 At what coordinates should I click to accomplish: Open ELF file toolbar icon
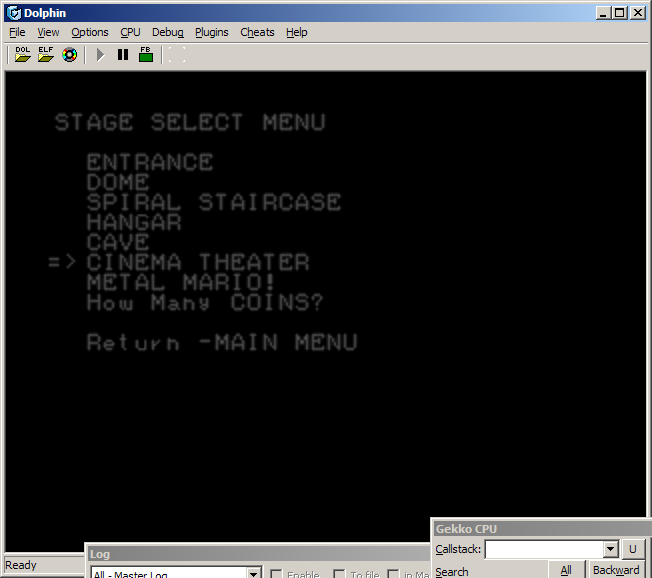point(46,54)
